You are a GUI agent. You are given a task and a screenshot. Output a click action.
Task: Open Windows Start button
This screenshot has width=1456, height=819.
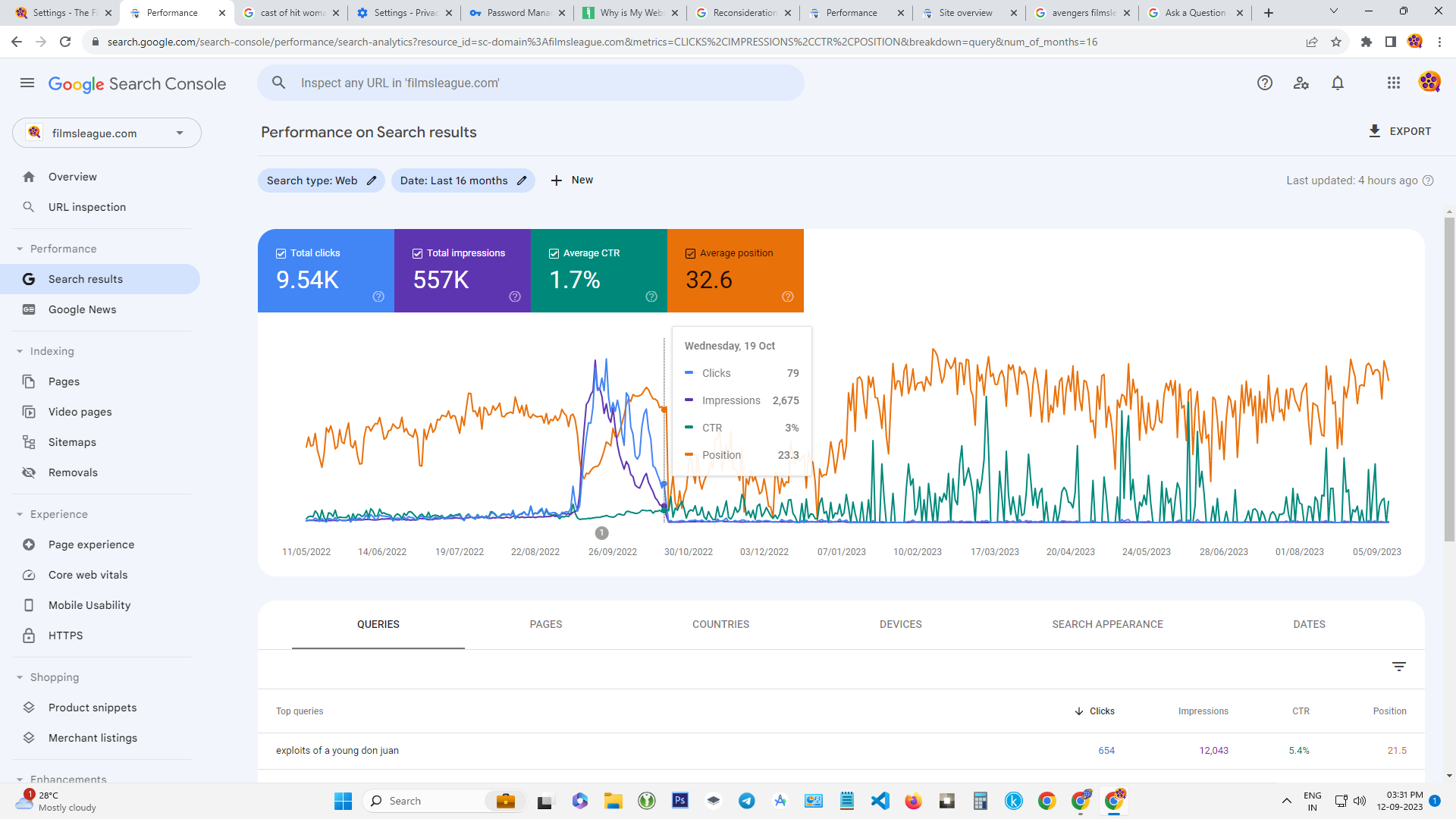(x=343, y=801)
